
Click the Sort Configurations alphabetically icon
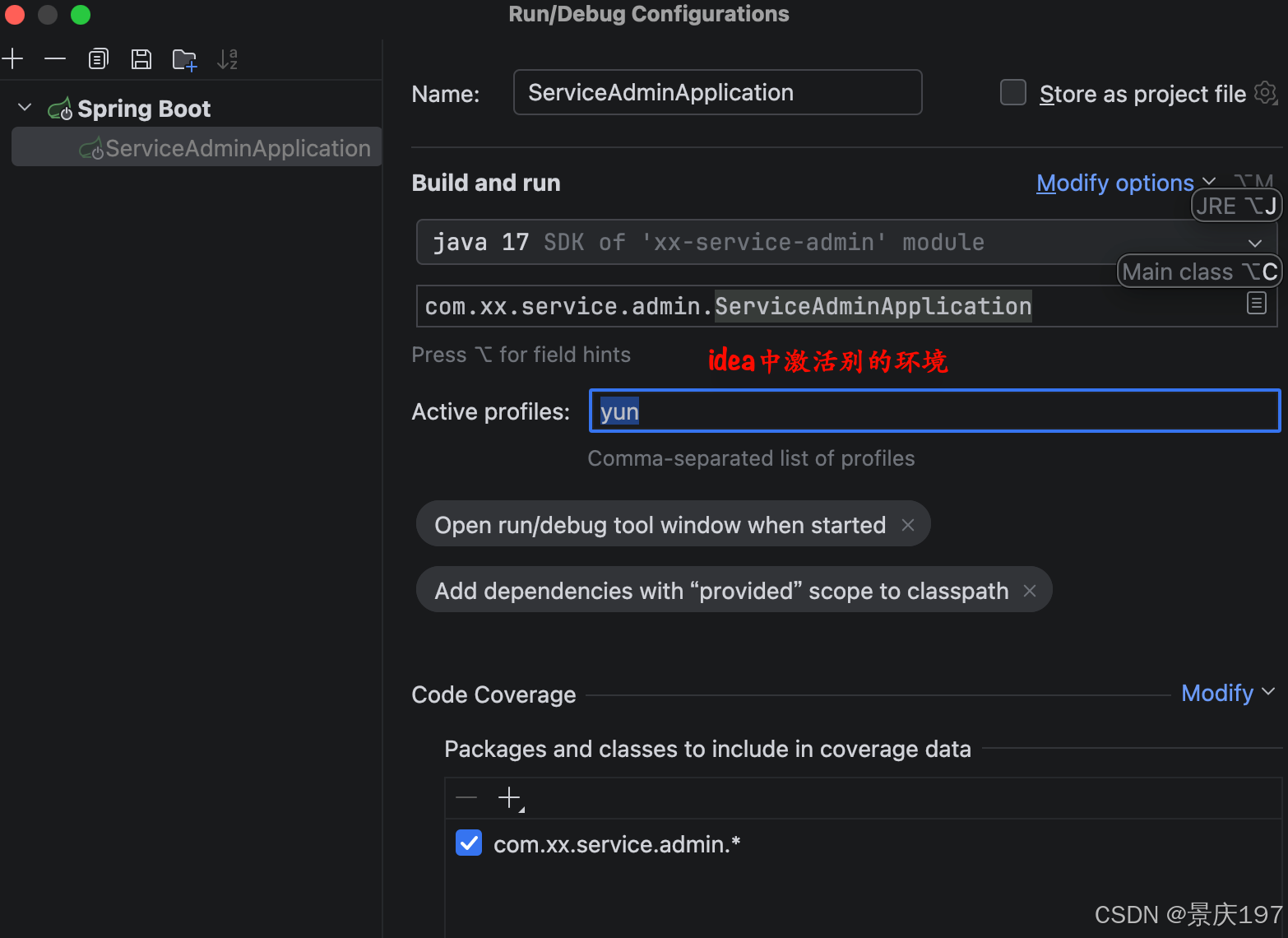pos(227,59)
